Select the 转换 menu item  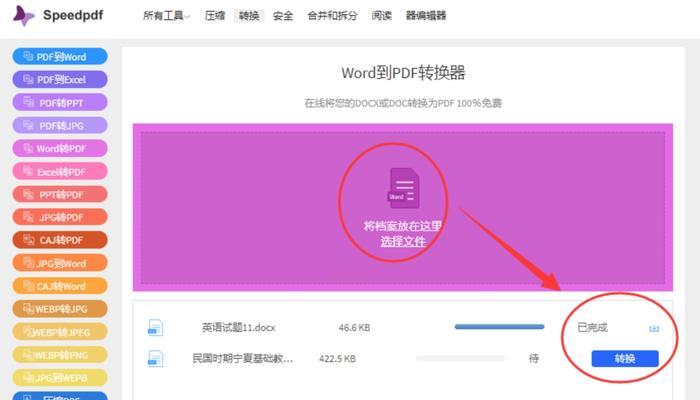point(249,16)
